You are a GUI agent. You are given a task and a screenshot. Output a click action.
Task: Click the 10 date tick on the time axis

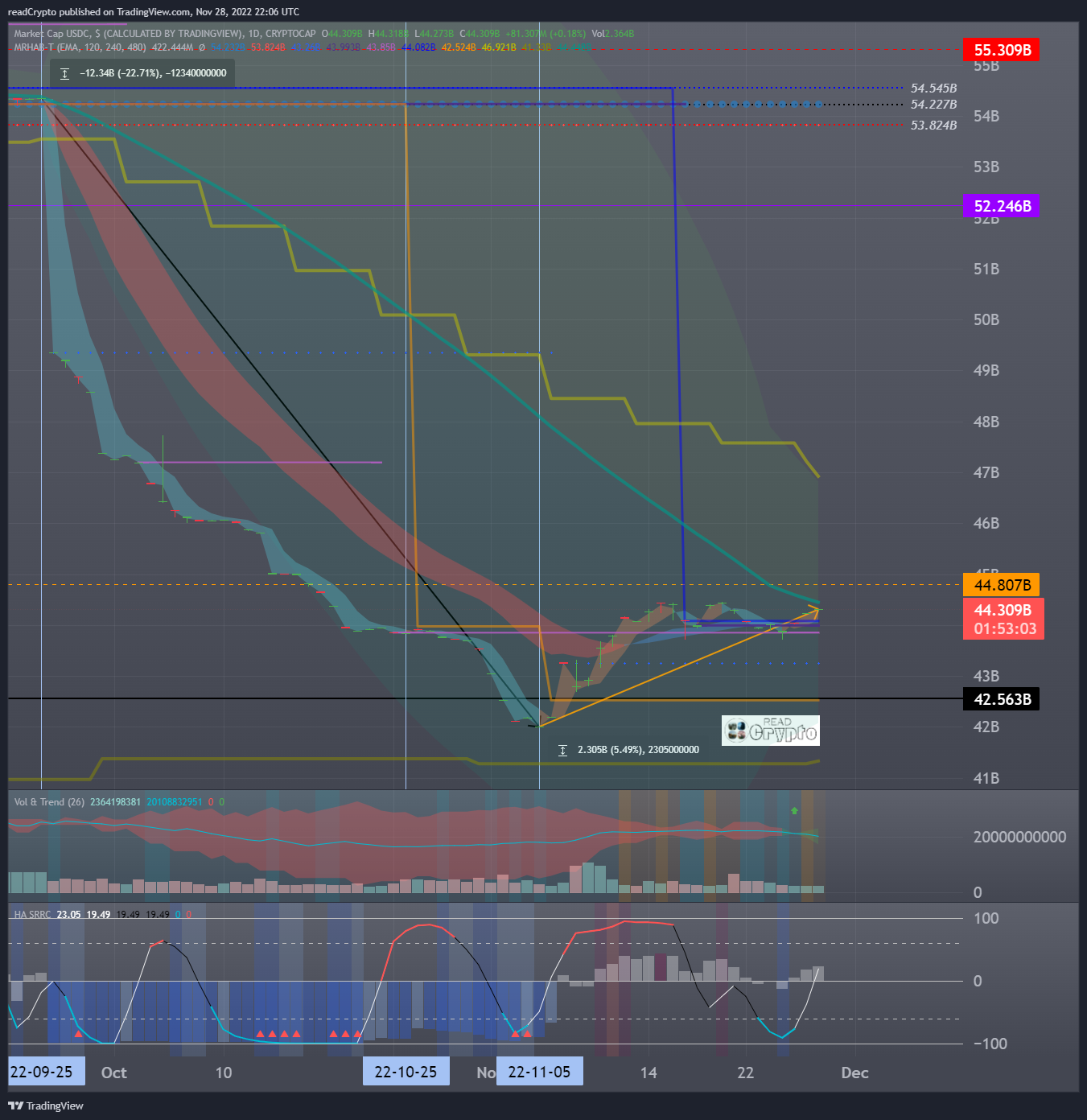[x=224, y=1073]
